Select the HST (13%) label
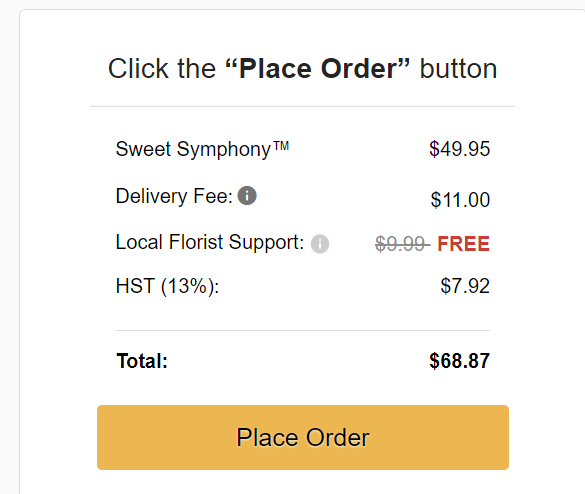The width and height of the screenshot is (585, 494). point(167,286)
